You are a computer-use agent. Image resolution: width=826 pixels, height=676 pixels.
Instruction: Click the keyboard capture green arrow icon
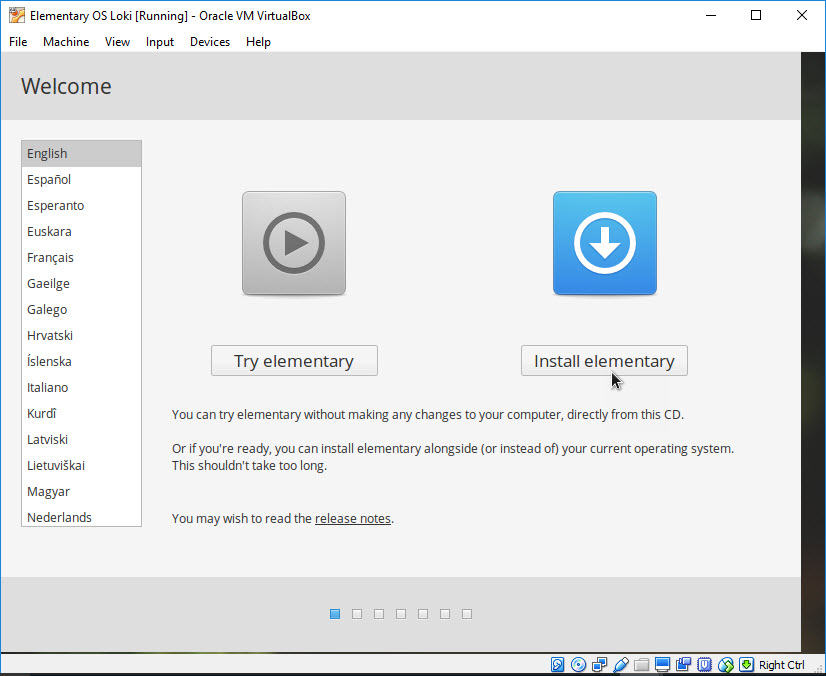coord(746,664)
